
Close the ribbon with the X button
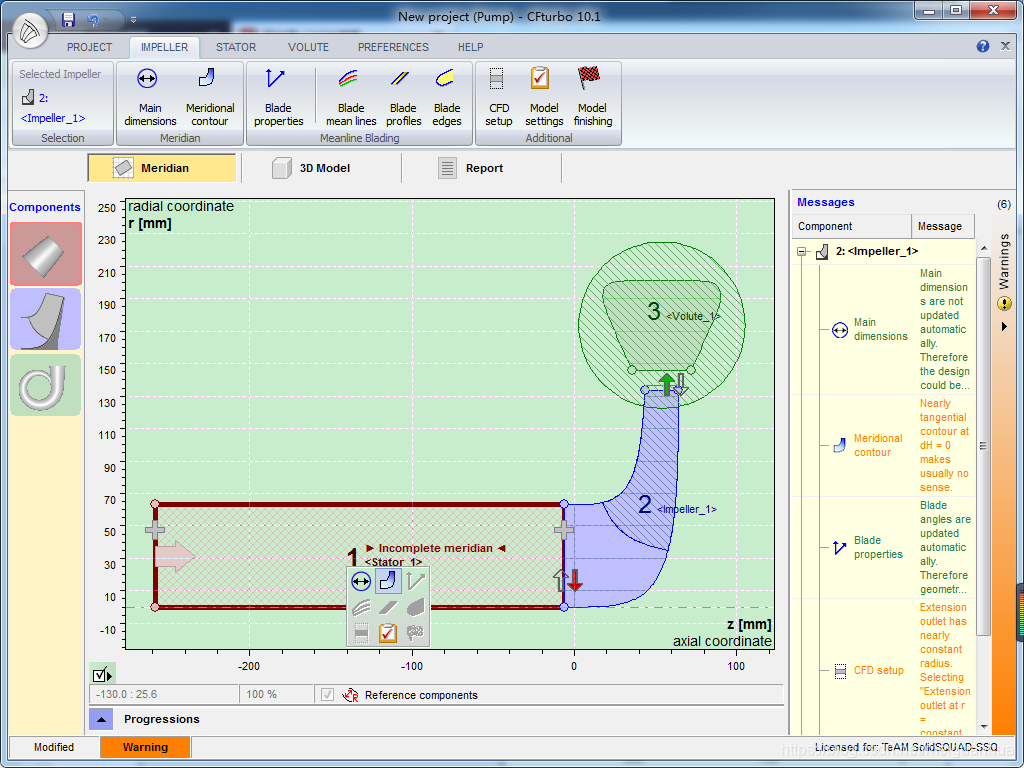1006,46
